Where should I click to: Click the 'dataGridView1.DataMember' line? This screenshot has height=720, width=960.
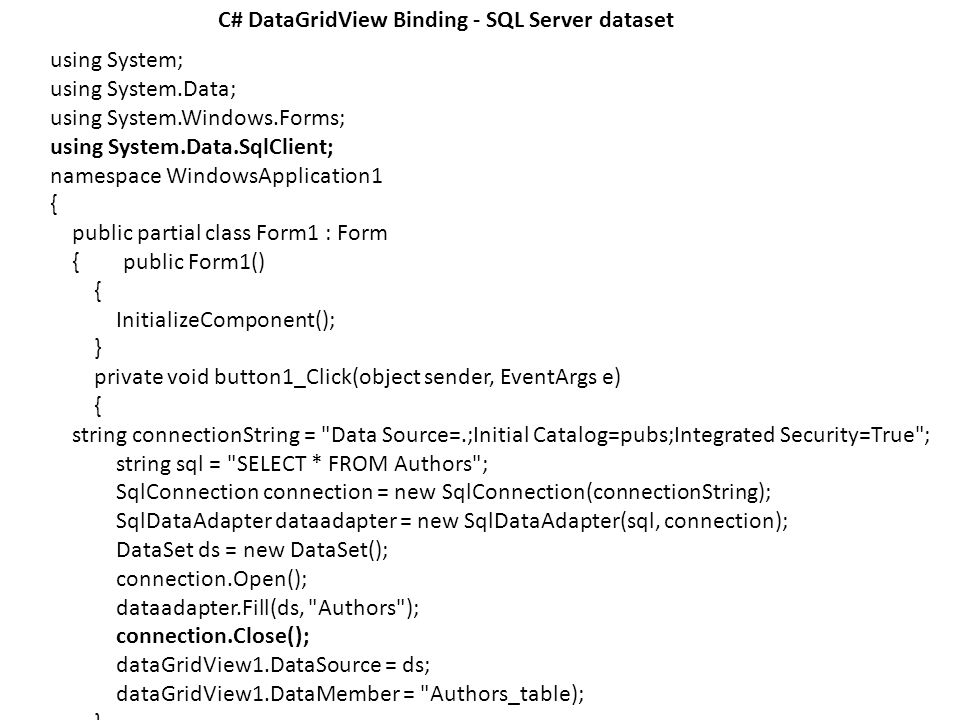pos(350,694)
